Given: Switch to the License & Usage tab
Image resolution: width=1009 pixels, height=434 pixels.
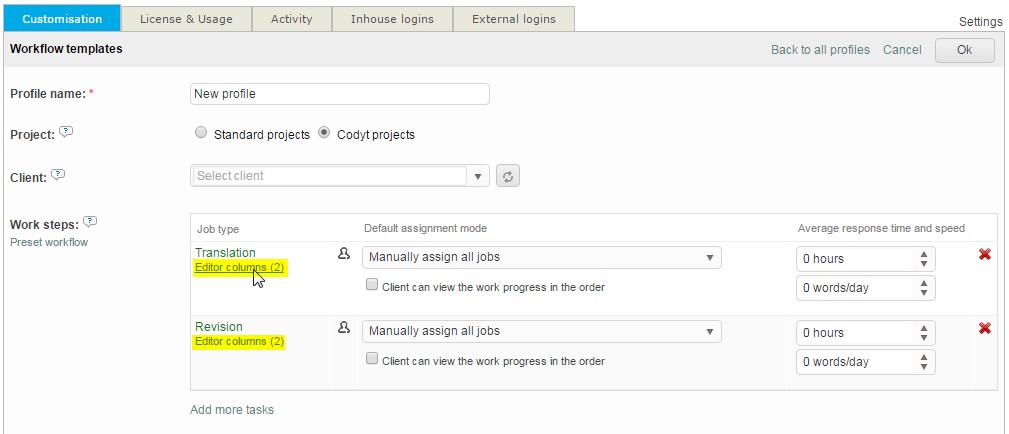Looking at the screenshot, I should (x=186, y=19).
